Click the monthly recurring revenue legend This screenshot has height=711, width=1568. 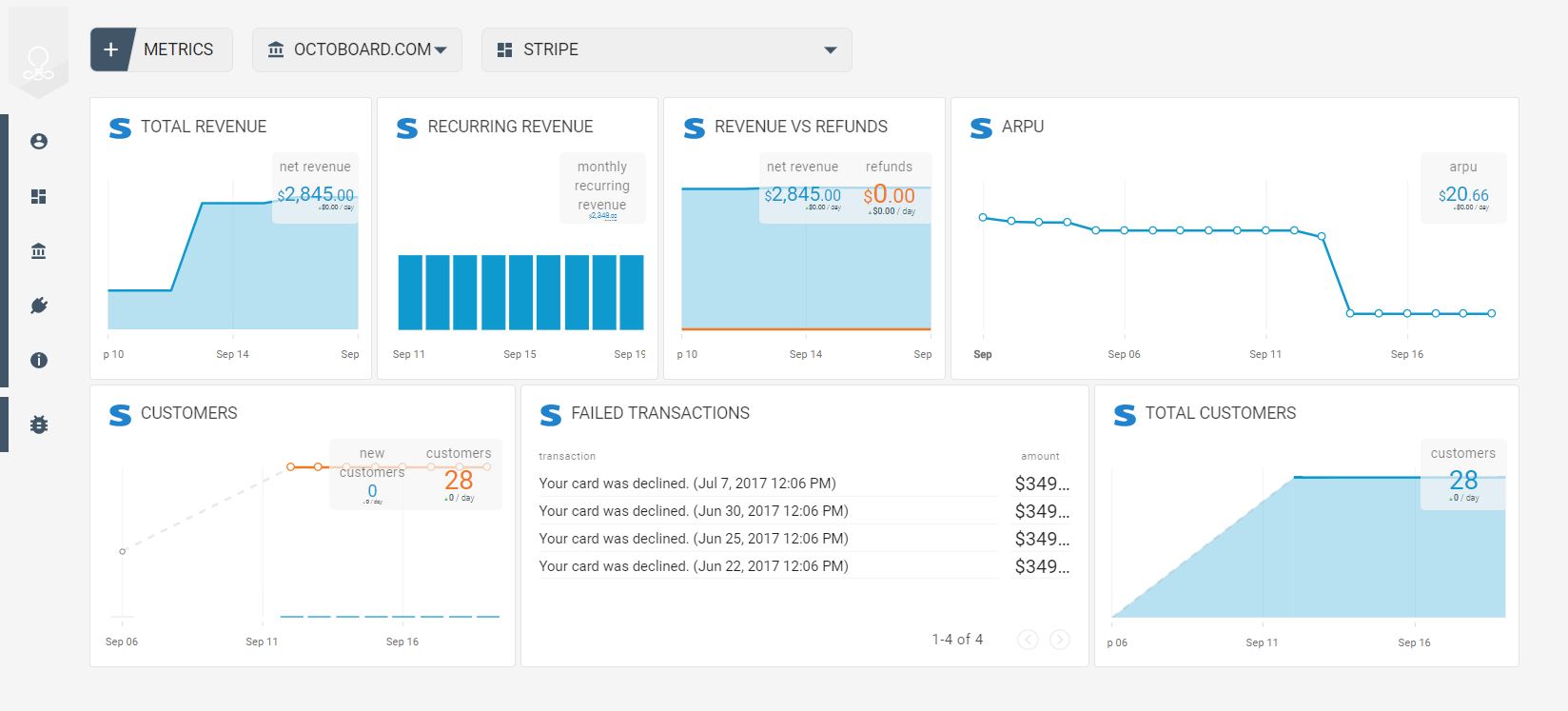[602, 186]
